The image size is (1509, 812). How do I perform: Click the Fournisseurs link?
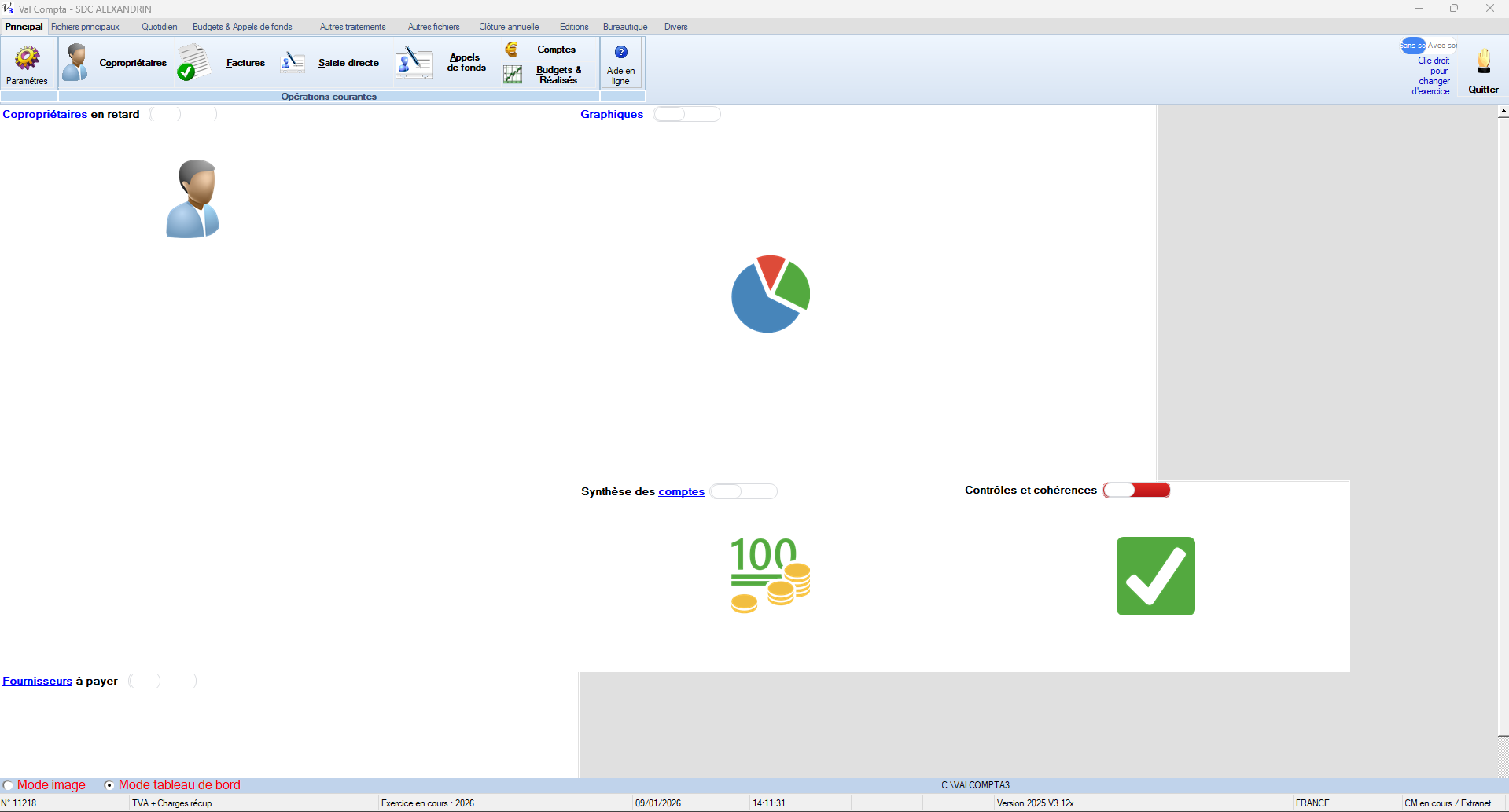[37, 682]
